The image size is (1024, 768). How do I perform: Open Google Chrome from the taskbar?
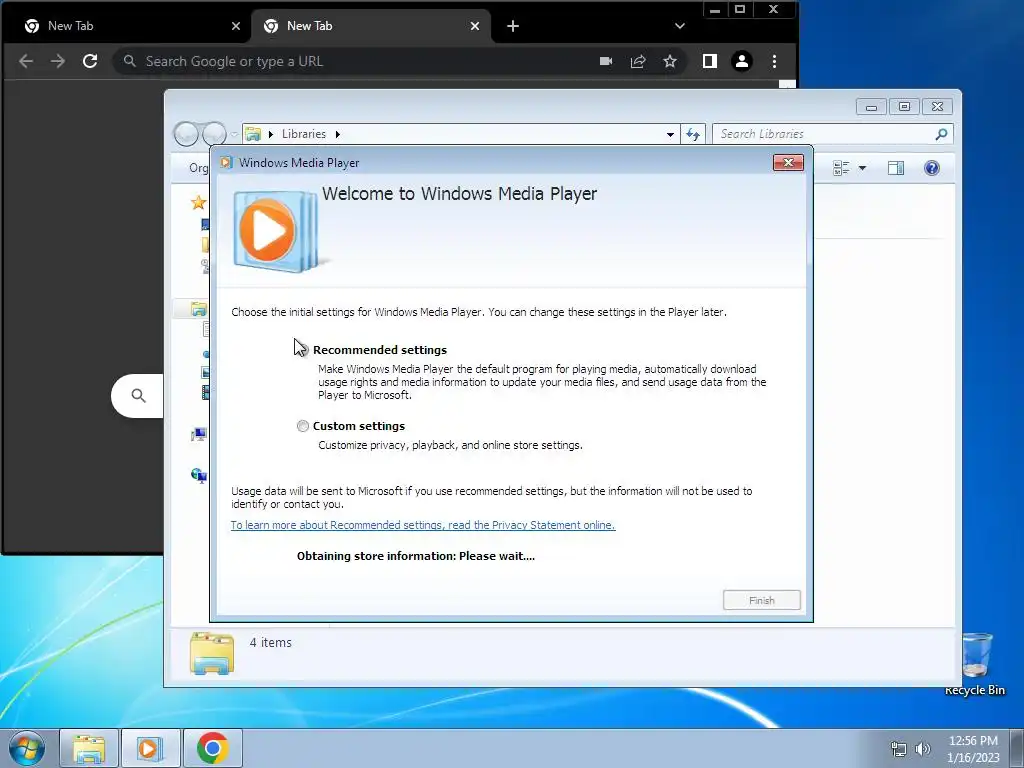point(212,748)
